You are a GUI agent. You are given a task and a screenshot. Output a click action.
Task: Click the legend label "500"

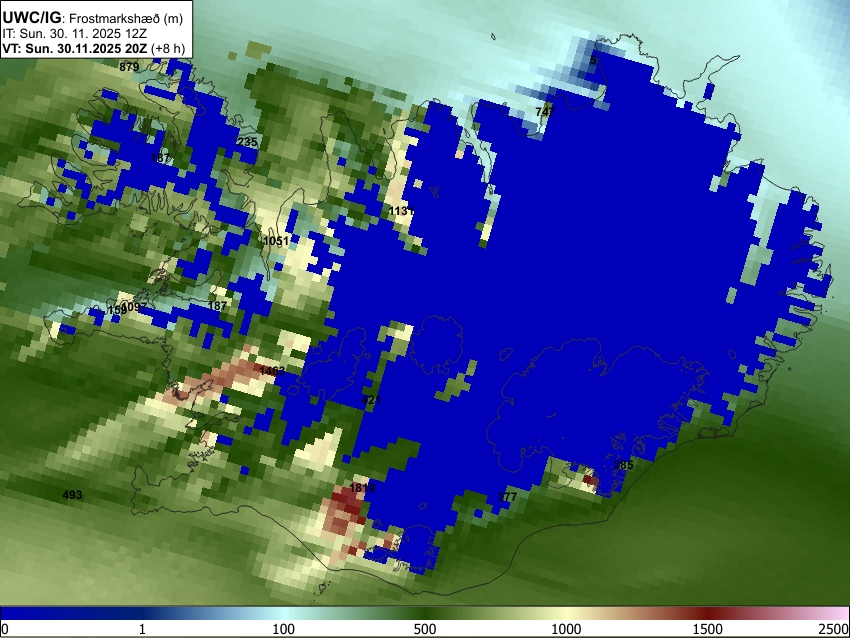tap(424, 629)
